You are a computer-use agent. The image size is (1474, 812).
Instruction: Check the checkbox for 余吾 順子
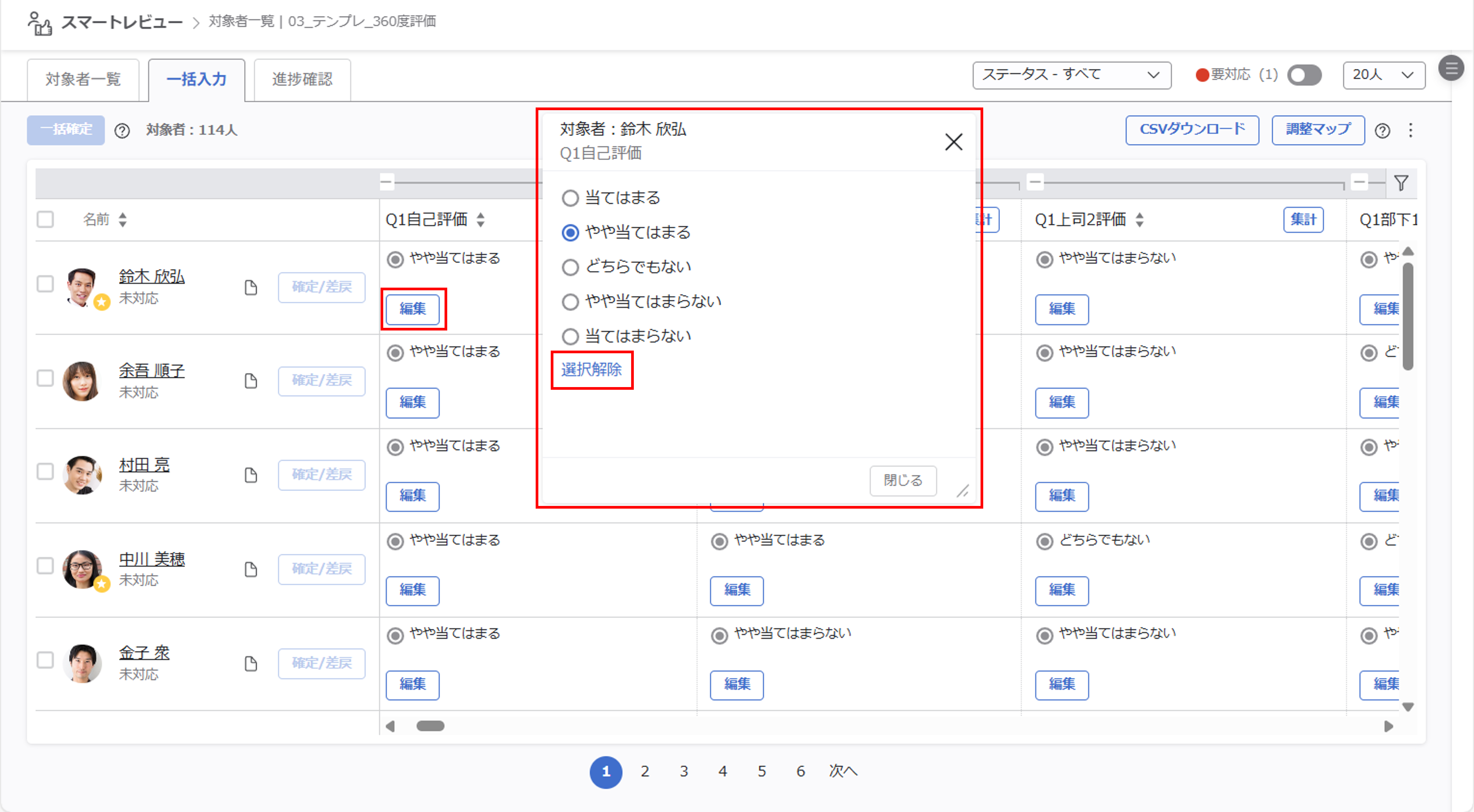[x=45, y=378]
